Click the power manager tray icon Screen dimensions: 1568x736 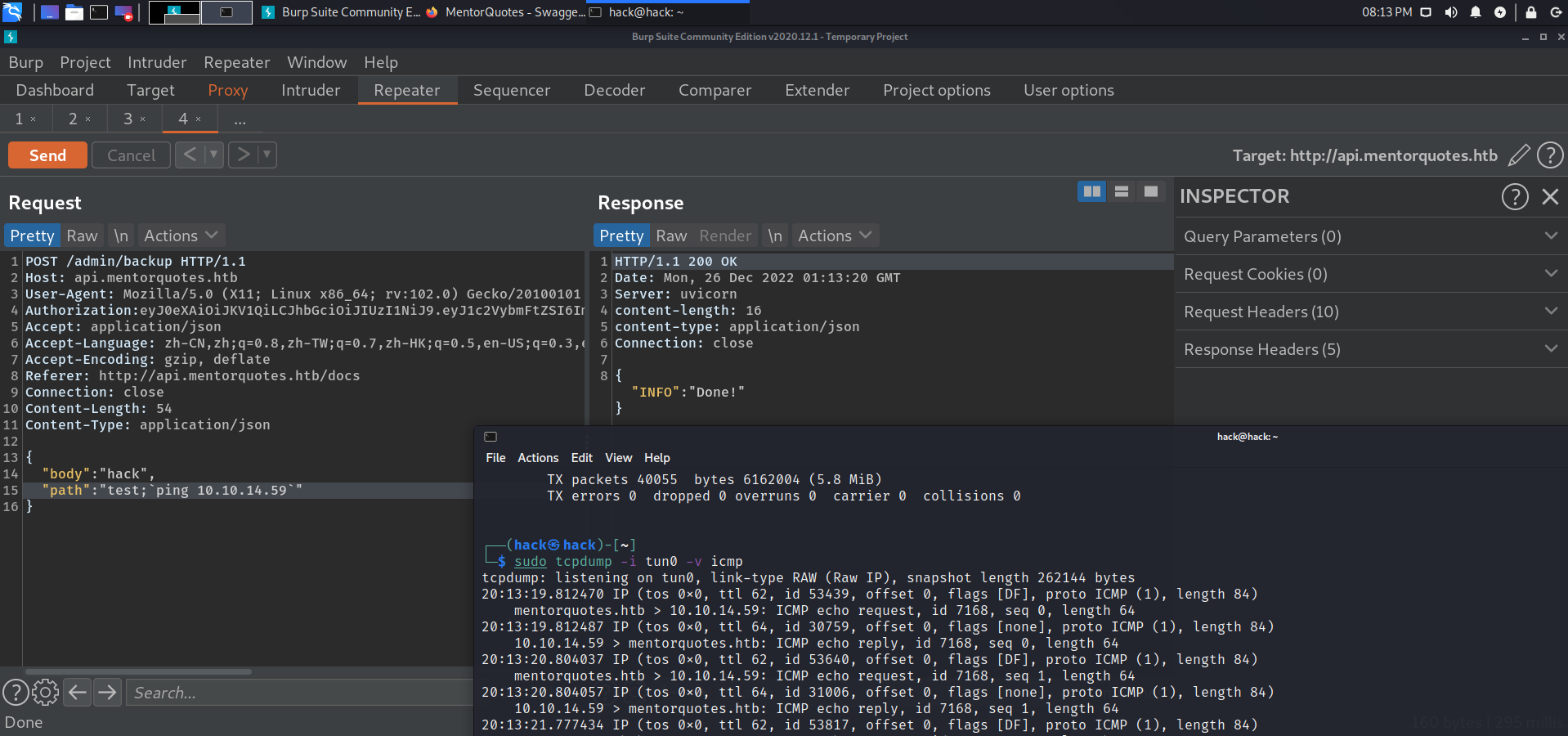coord(1500,12)
